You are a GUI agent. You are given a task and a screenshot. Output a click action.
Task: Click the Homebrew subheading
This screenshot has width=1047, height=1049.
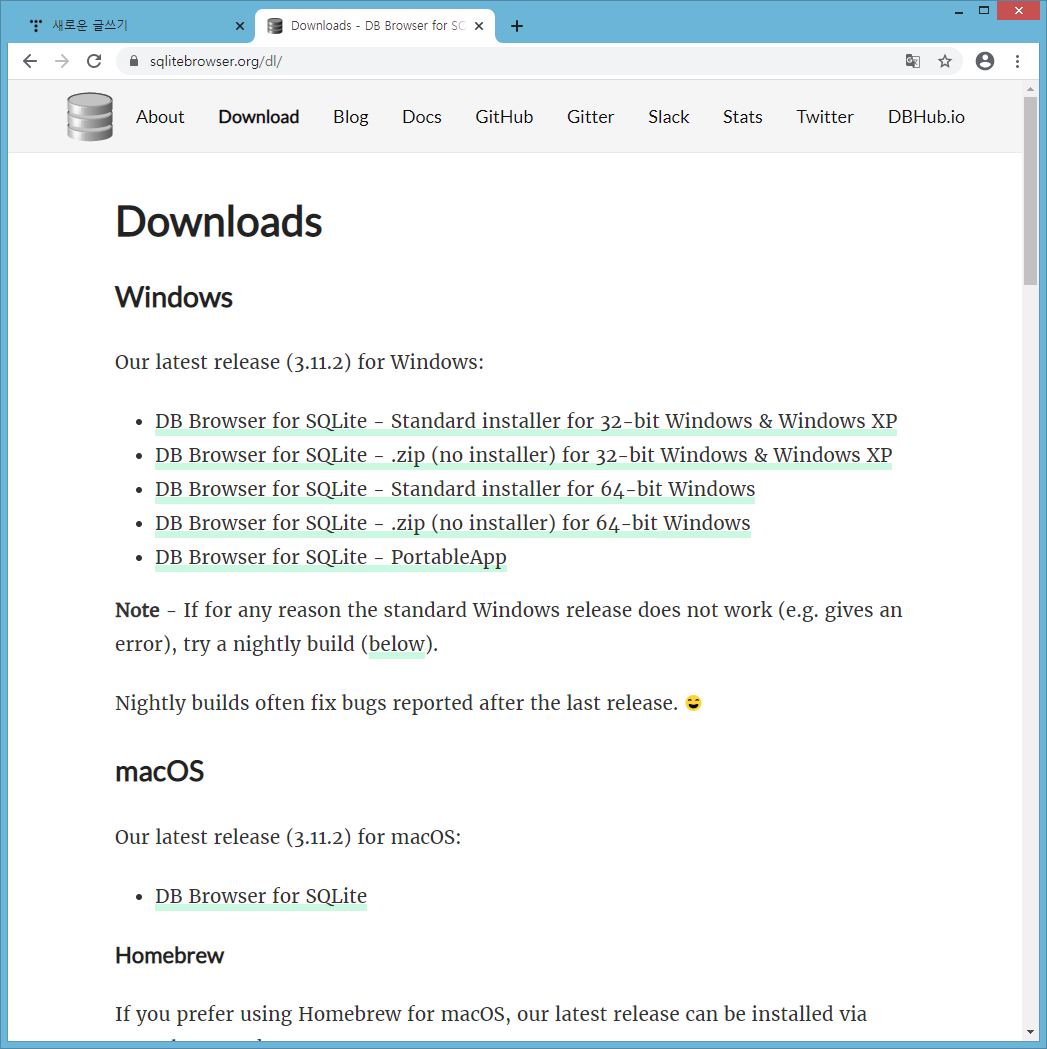169,956
